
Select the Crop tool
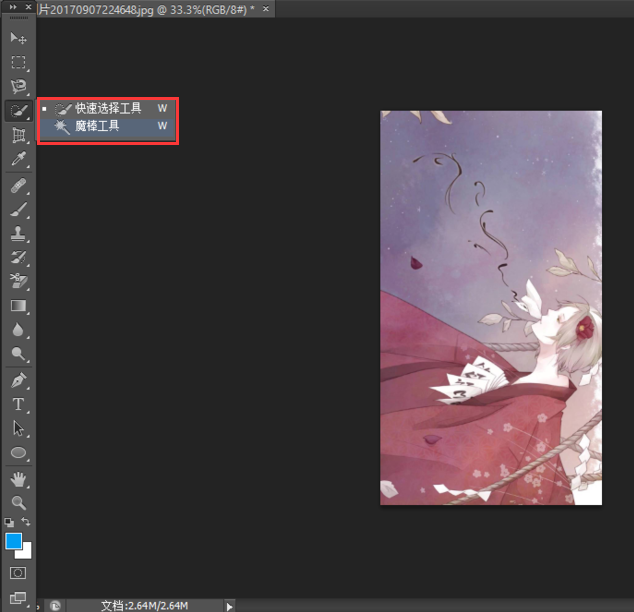pos(18,135)
